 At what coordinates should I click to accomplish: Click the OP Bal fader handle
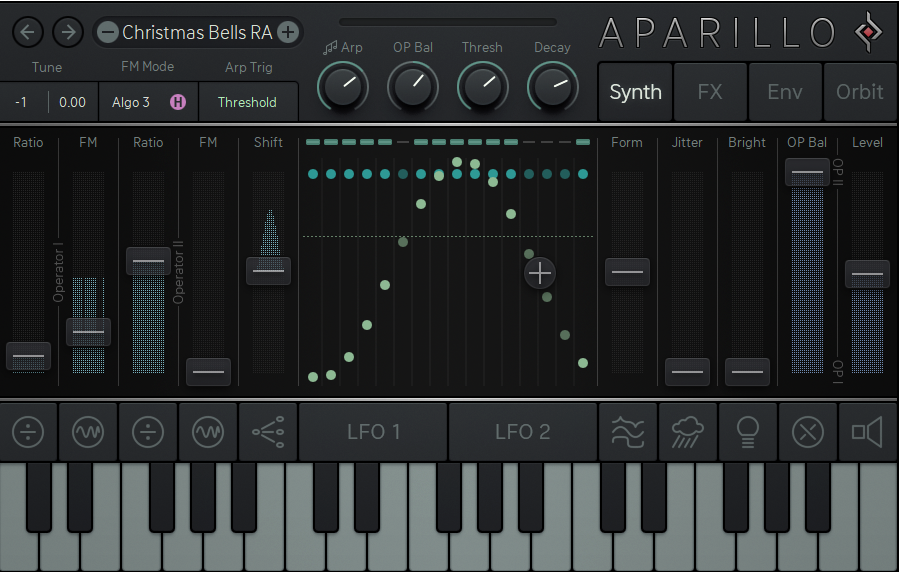coord(807,172)
